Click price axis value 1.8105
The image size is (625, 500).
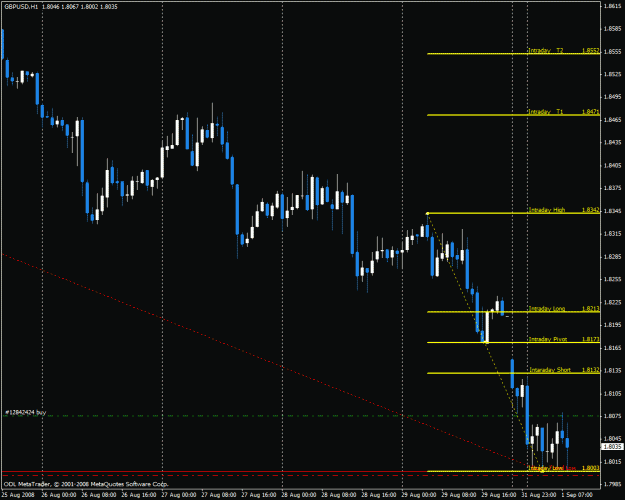click(612, 394)
